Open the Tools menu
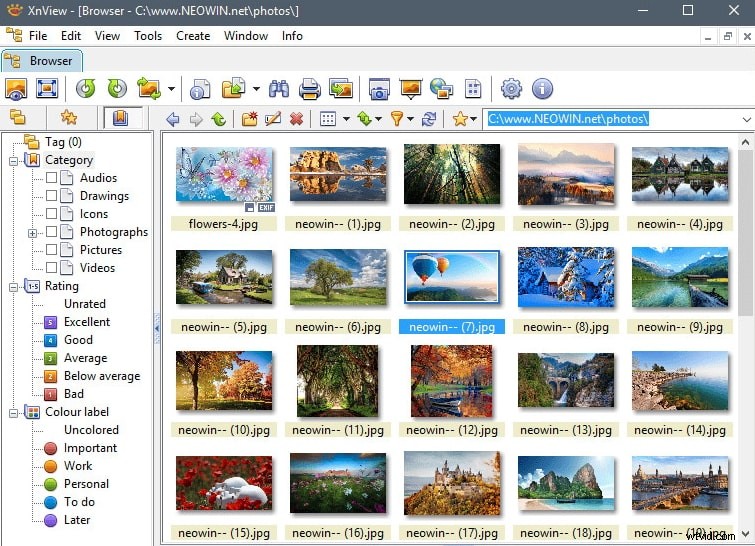 tap(148, 36)
